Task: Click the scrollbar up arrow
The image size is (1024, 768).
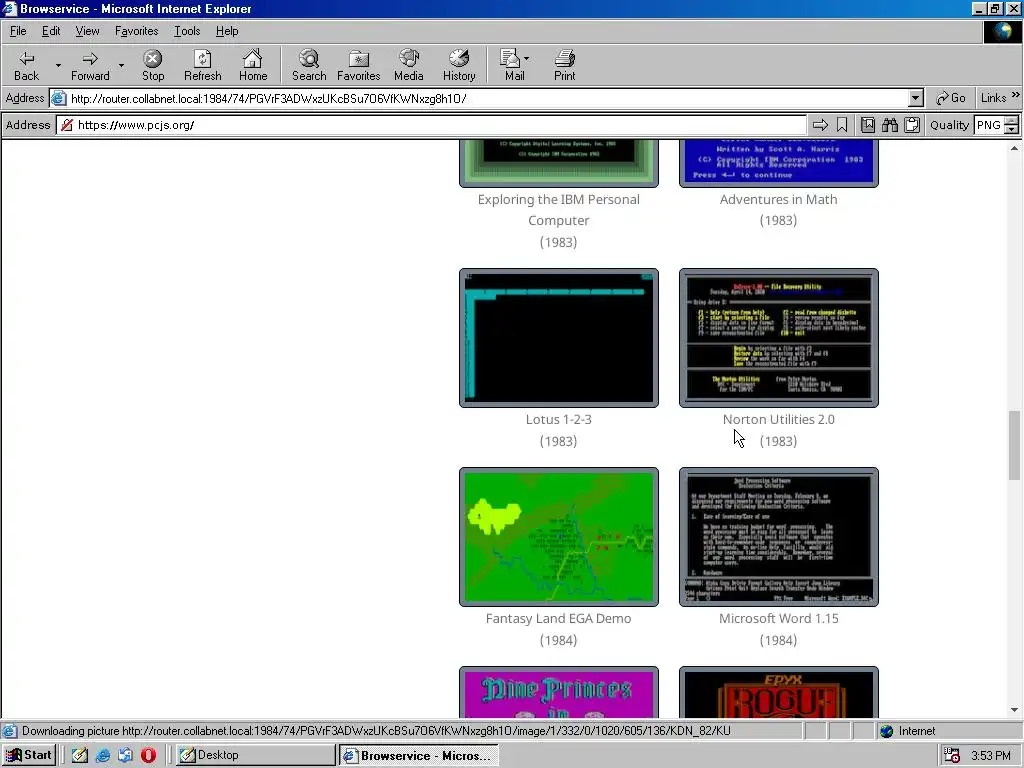Action: pos(1014,148)
